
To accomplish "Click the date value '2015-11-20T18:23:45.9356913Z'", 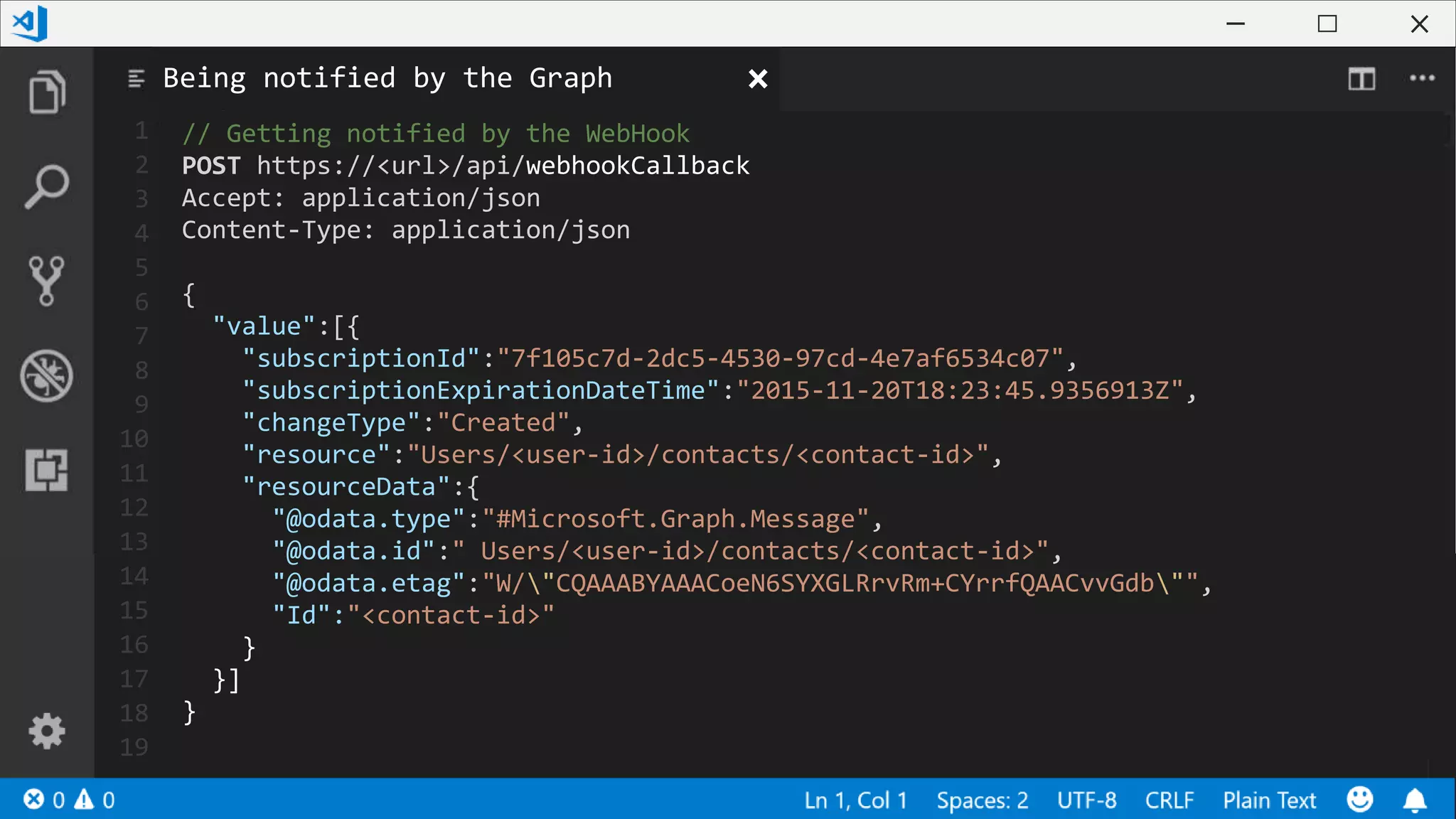I will click(960, 390).
